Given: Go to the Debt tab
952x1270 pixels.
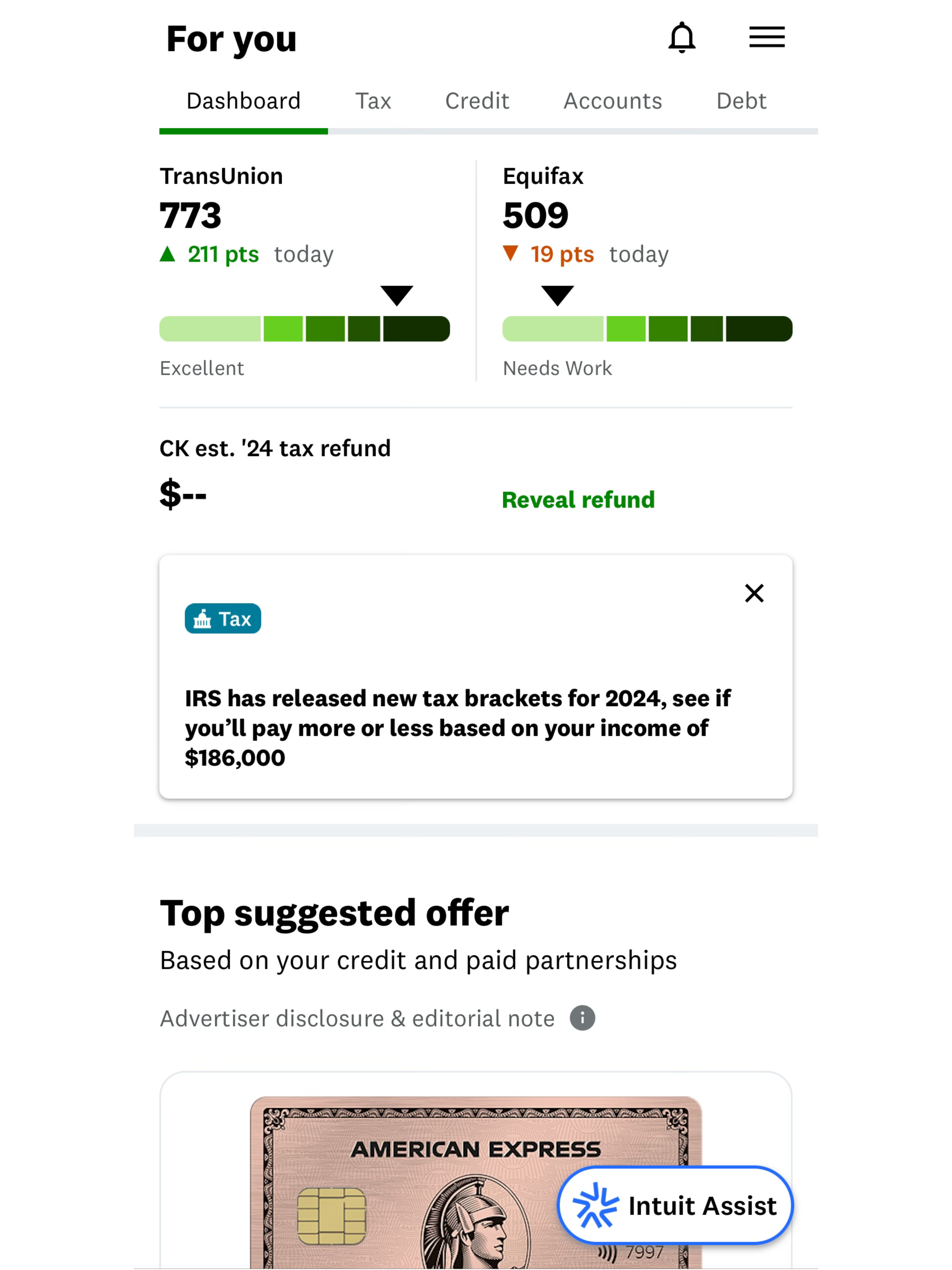Looking at the screenshot, I should tap(741, 101).
